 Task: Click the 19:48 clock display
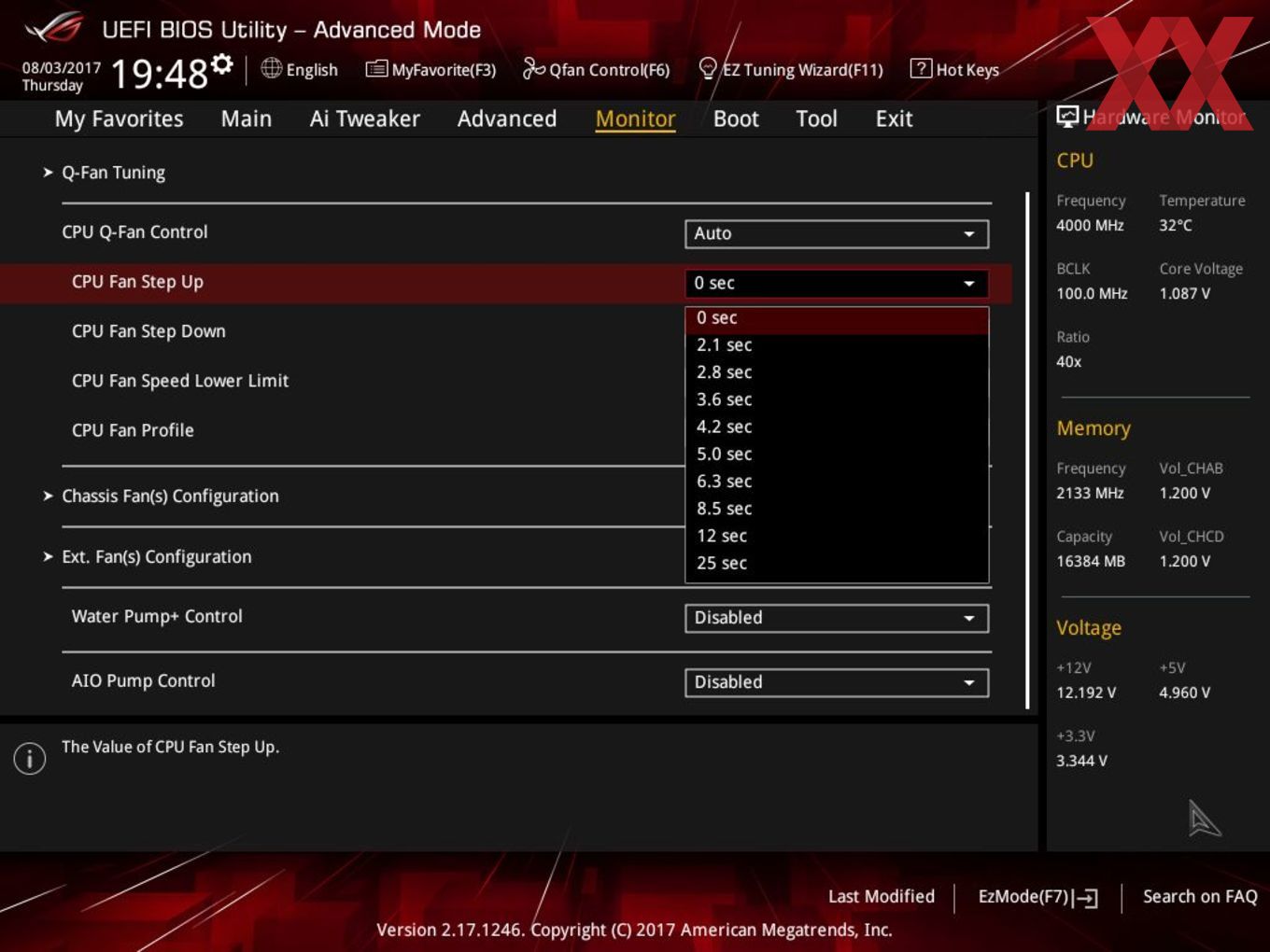point(159,74)
